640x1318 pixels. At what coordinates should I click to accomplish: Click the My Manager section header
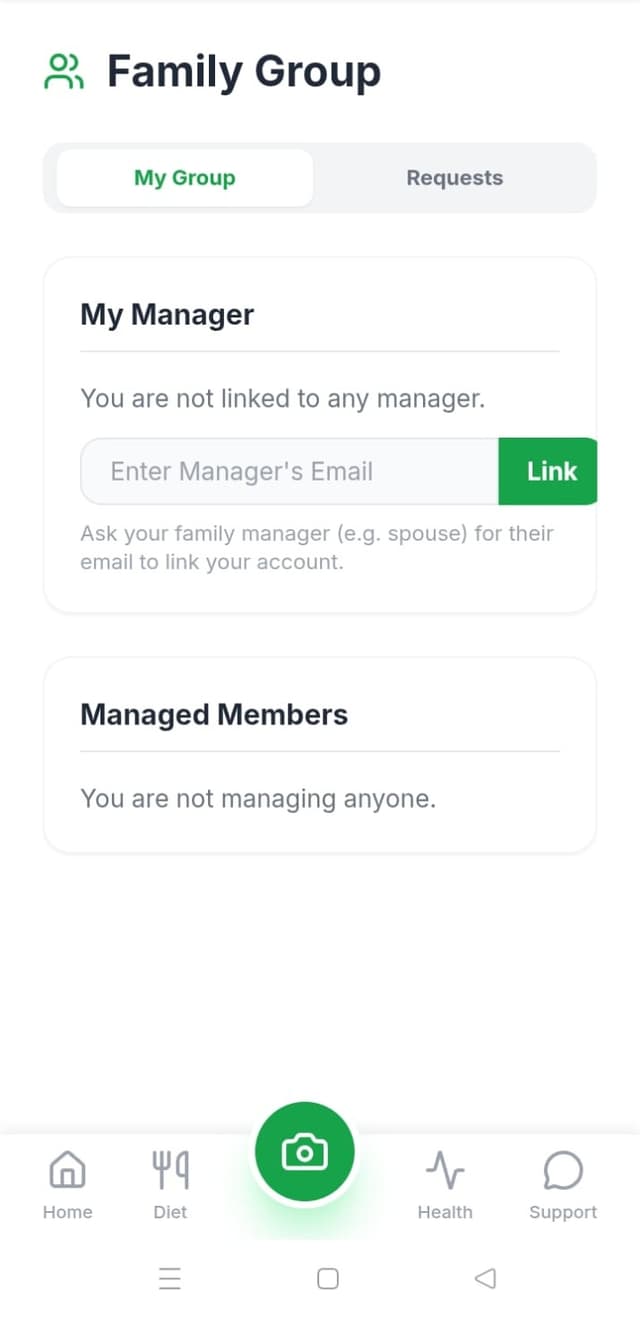(167, 314)
